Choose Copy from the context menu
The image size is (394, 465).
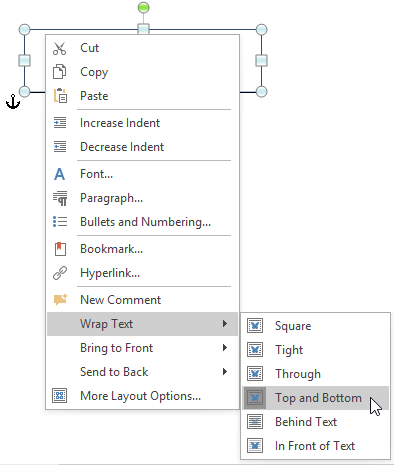[x=142, y=72]
